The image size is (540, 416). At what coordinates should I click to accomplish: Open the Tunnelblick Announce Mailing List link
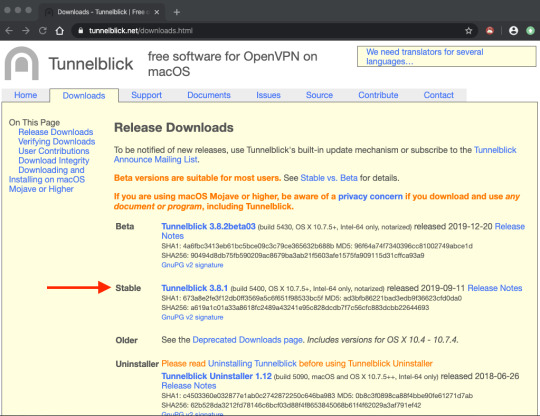(315, 155)
